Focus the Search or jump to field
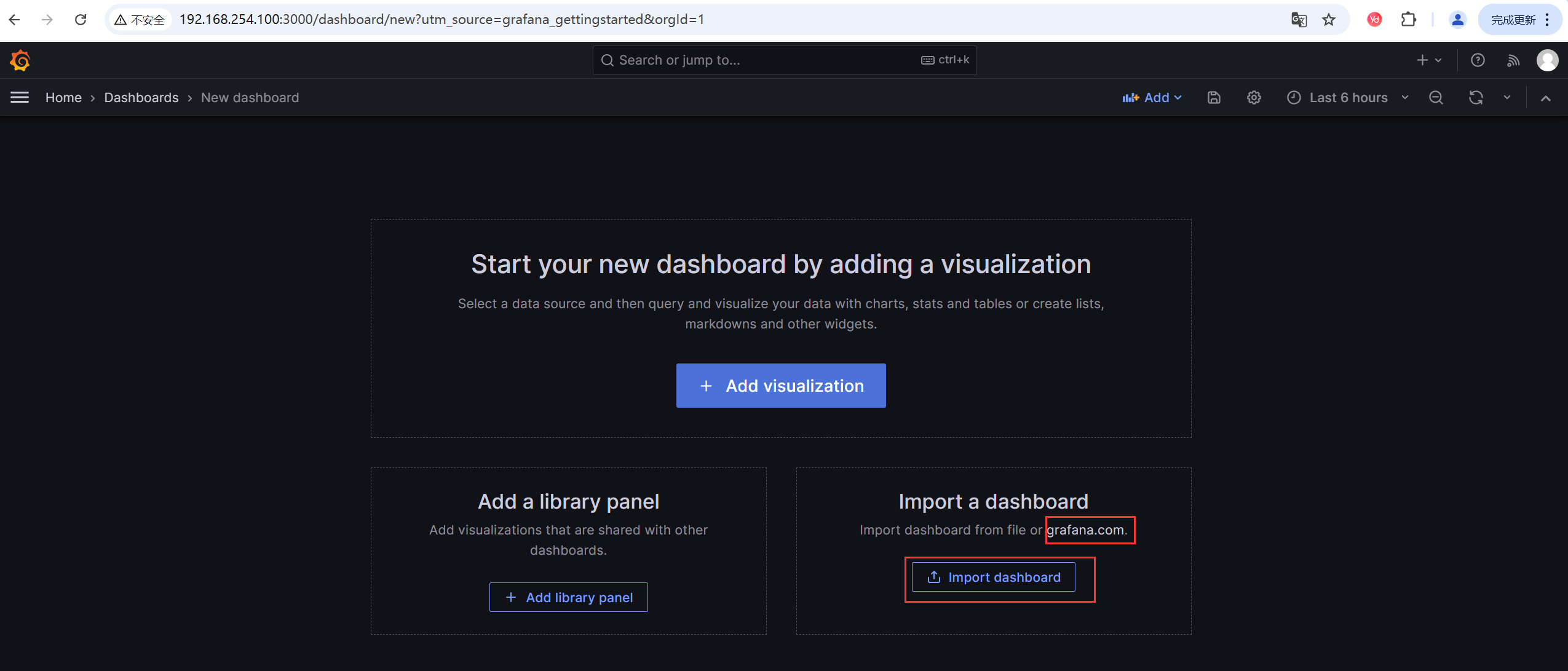1568x671 pixels. click(x=762, y=60)
